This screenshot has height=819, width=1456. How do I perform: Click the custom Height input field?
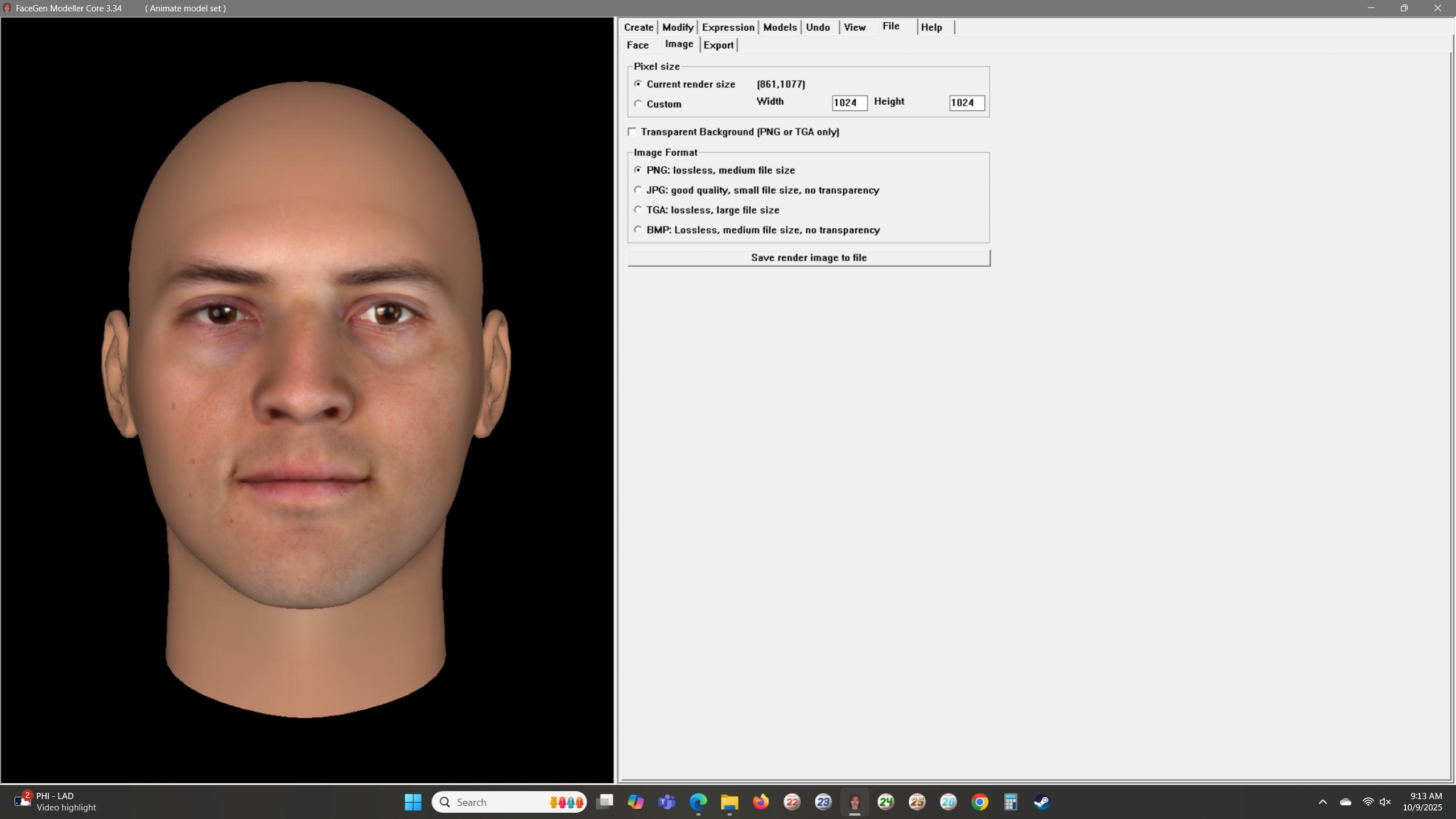tap(966, 103)
